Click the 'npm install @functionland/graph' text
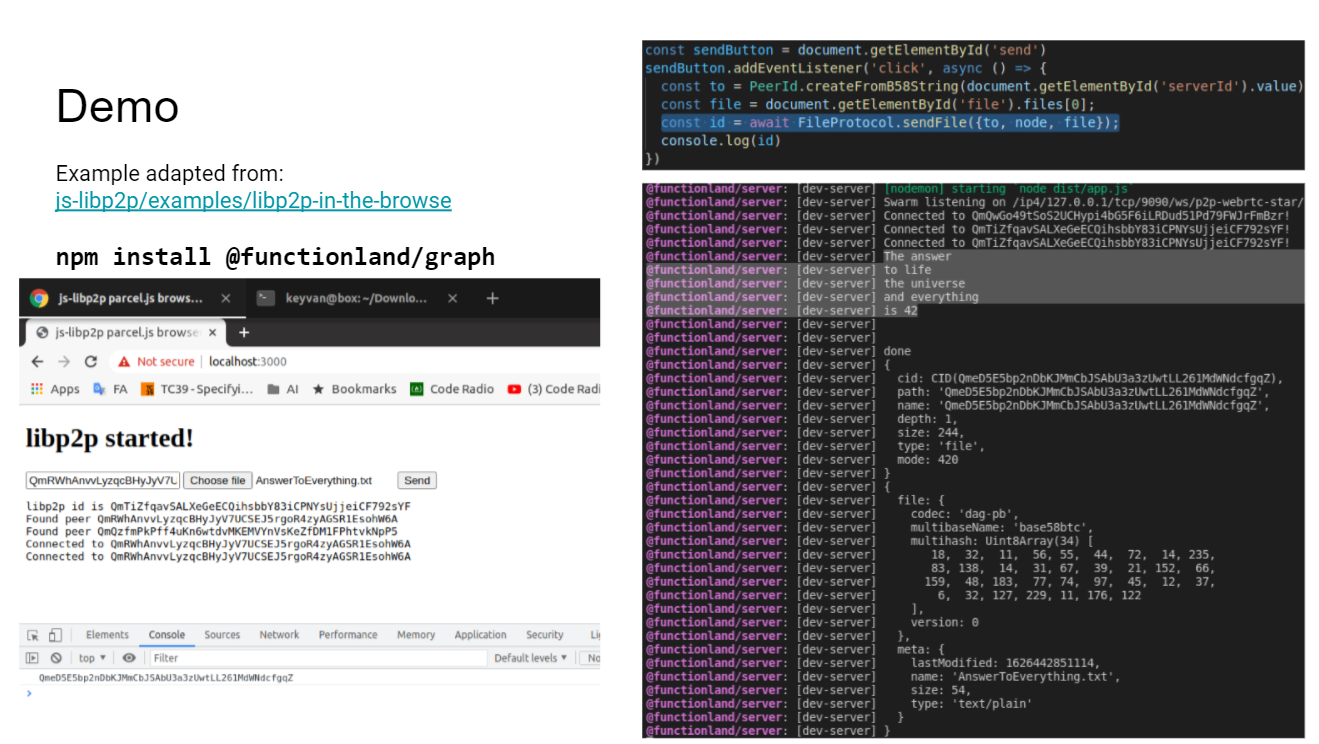This screenshot has height=744, width=1319. (x=275, y=257)
